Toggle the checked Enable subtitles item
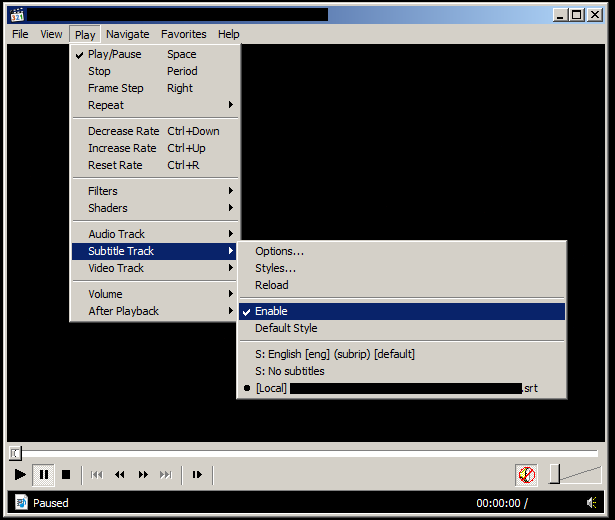This screenshot has height=520, width=615. coord(402,311)
